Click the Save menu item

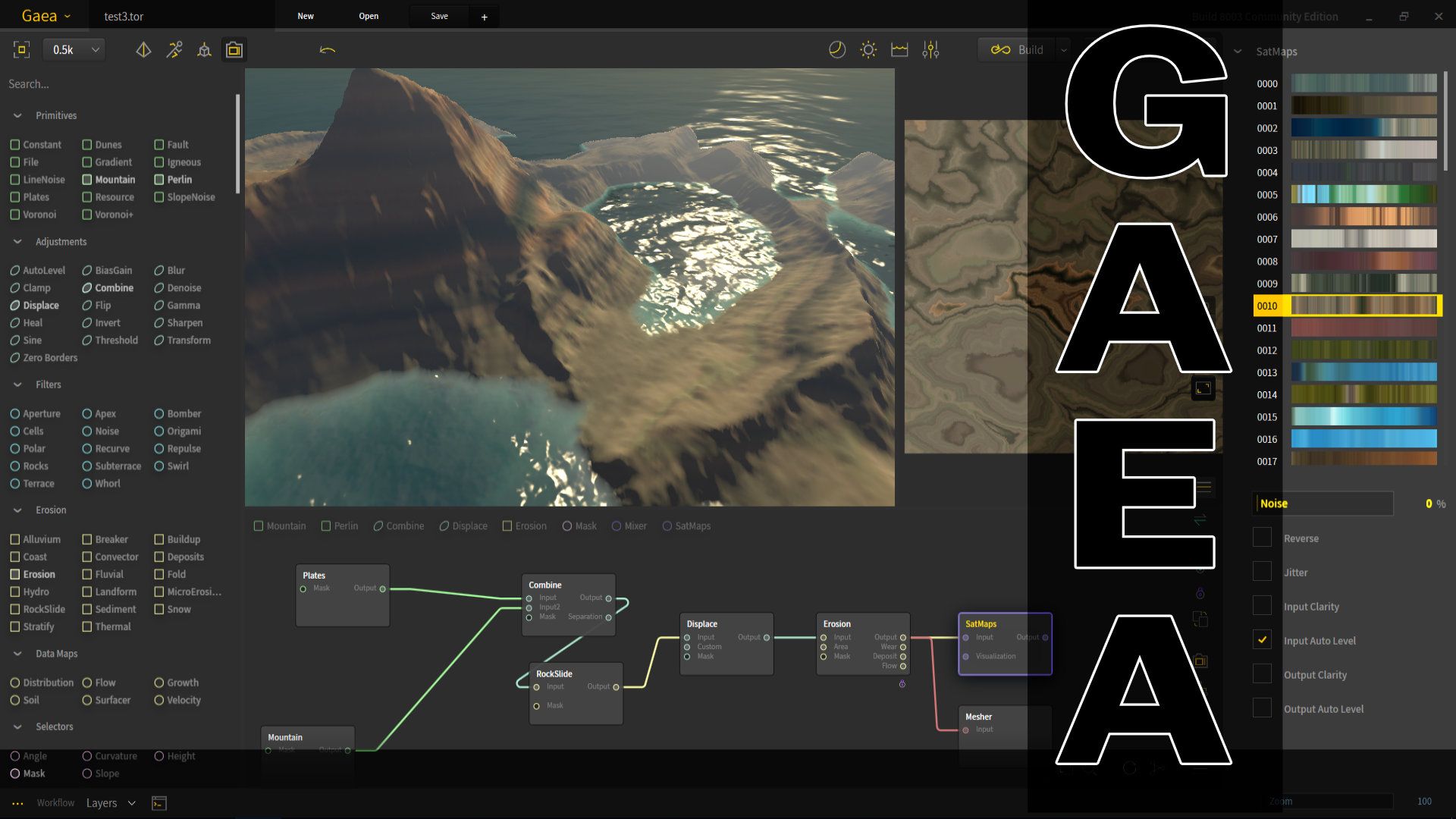coord(440,16)
